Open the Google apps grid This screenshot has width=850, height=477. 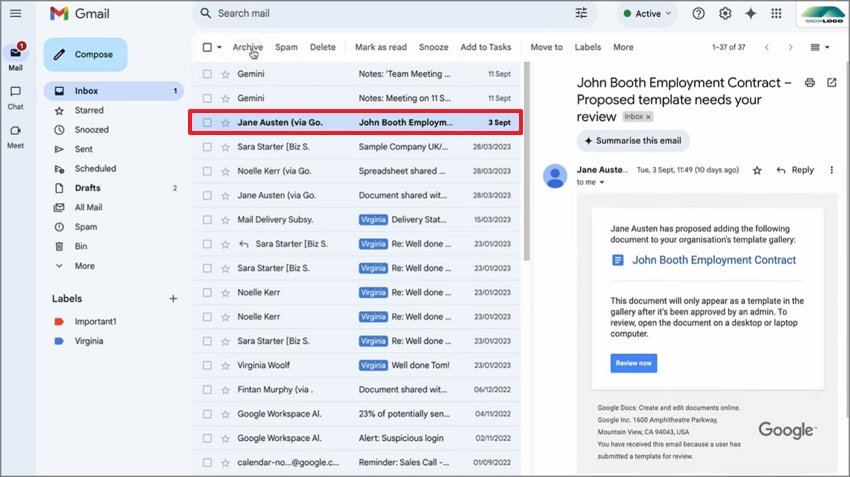tap(776, 13)
